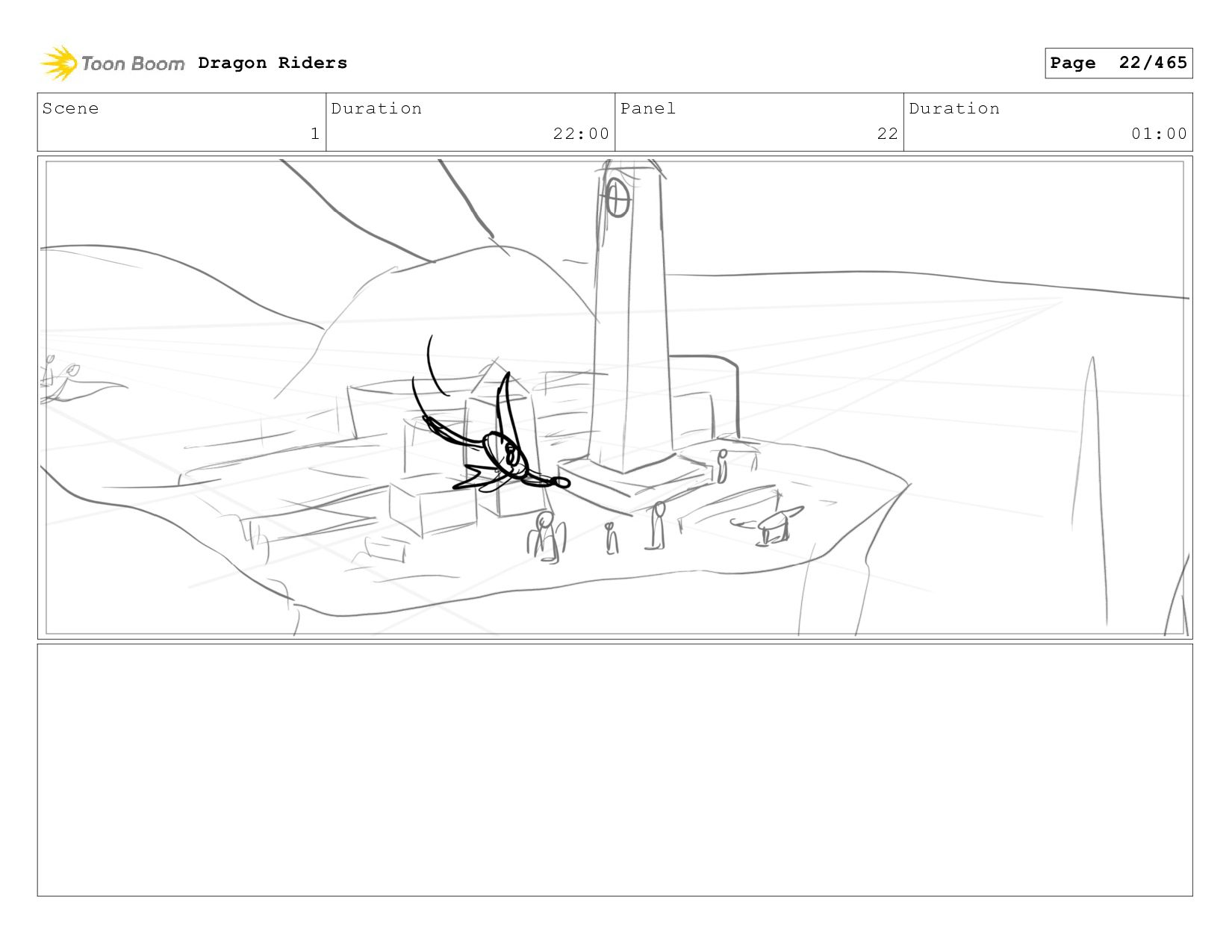Click the 'Page 22/465' box

pyautogui.click(x=1119, y=63)
